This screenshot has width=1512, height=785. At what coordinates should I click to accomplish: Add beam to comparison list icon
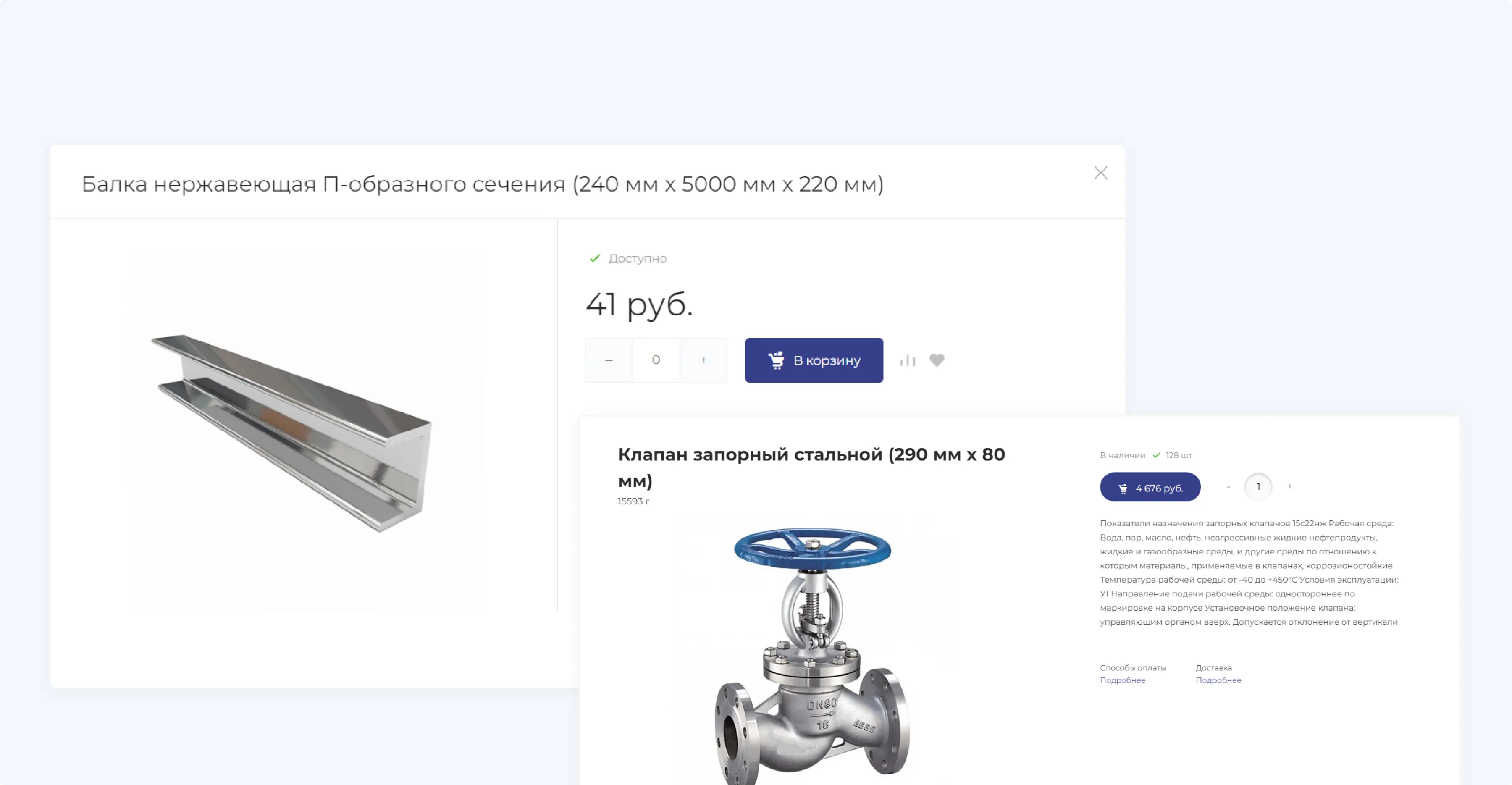pyautogui.click(x=908, y=360)
